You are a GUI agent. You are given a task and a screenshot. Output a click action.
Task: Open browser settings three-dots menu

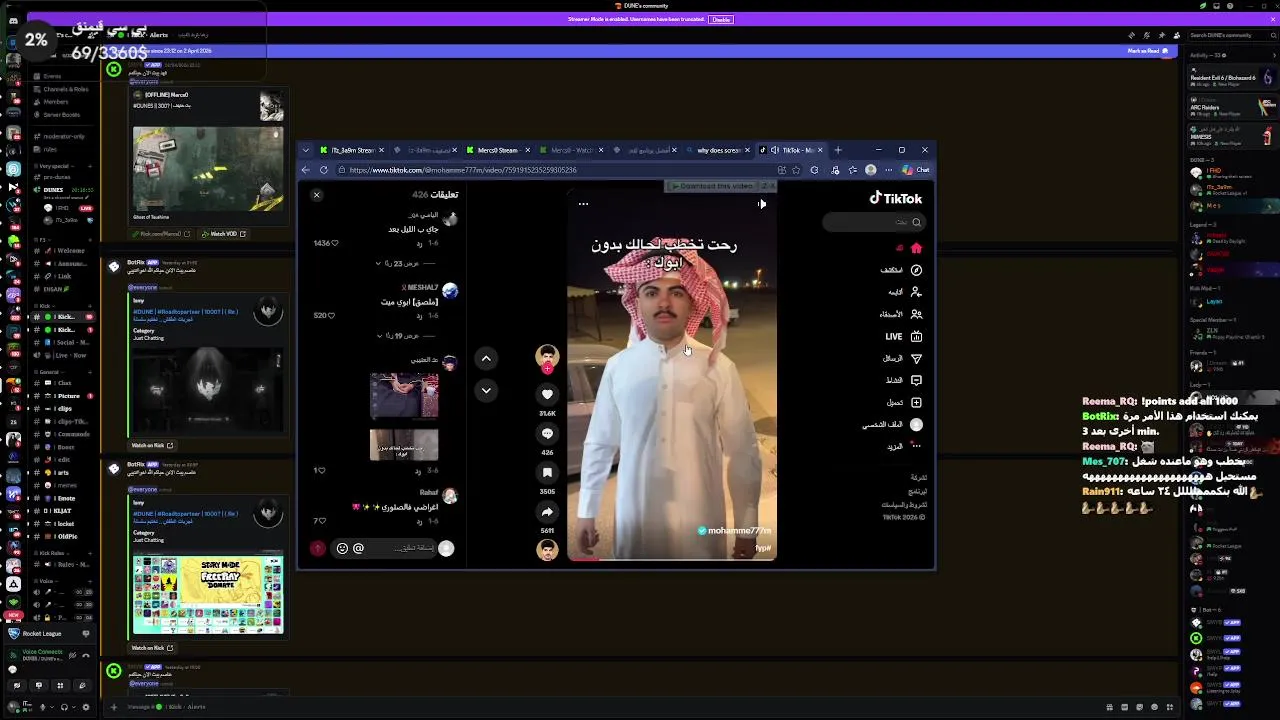(888, 170)
